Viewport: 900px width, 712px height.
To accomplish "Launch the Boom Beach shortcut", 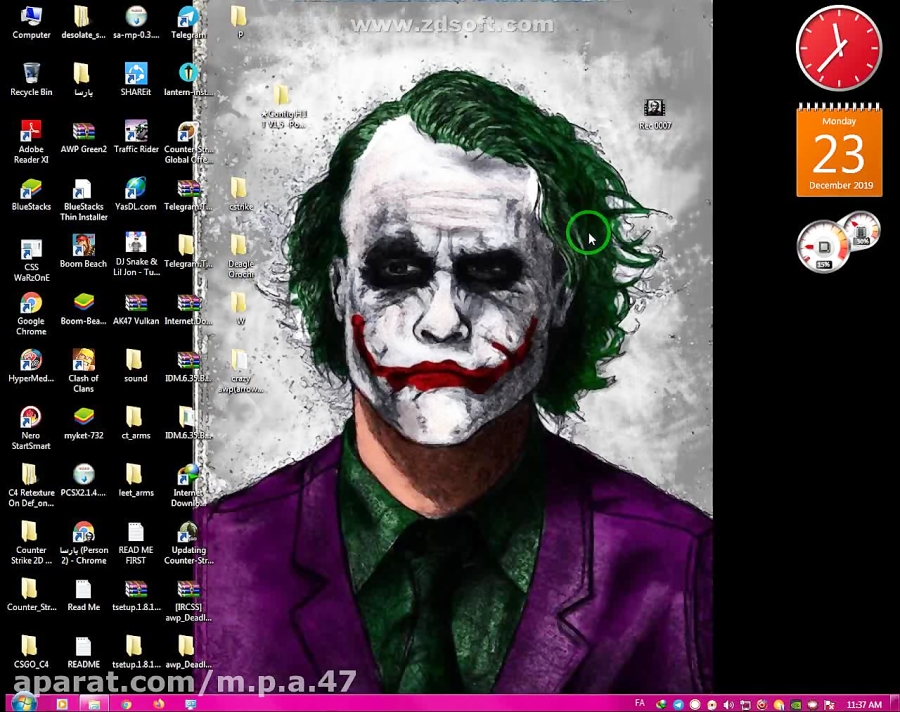I will click(x=84, y=251).
